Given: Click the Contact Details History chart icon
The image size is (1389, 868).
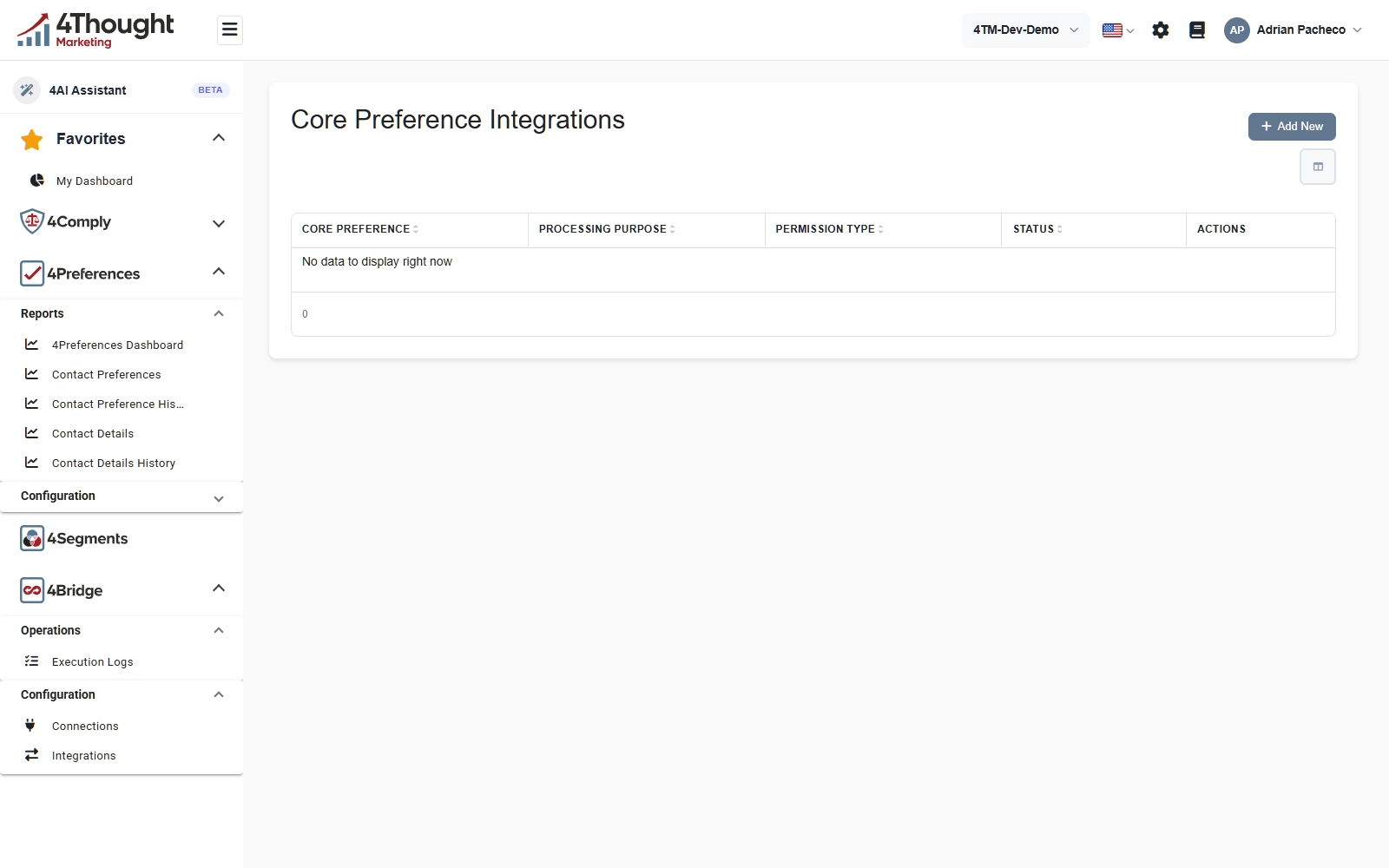Looking at the screenshot, I should click(x=32, y=463).
